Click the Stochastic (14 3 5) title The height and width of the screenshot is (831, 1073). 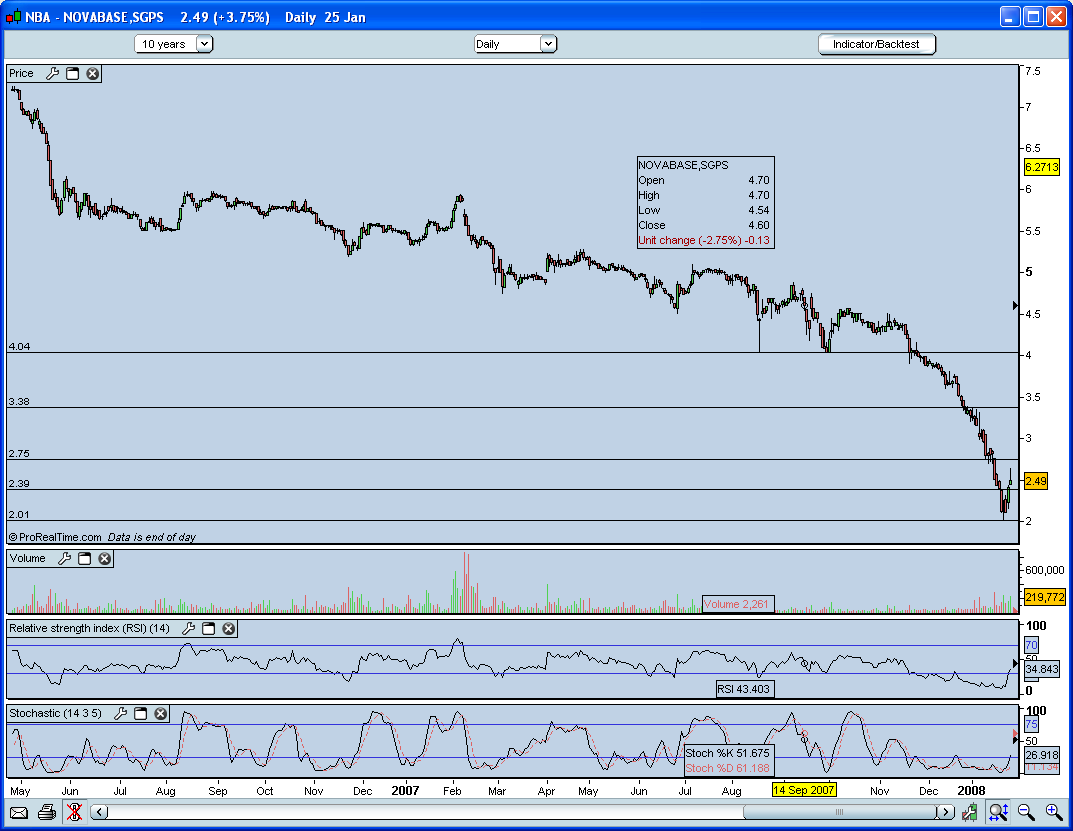pos(55,713)
